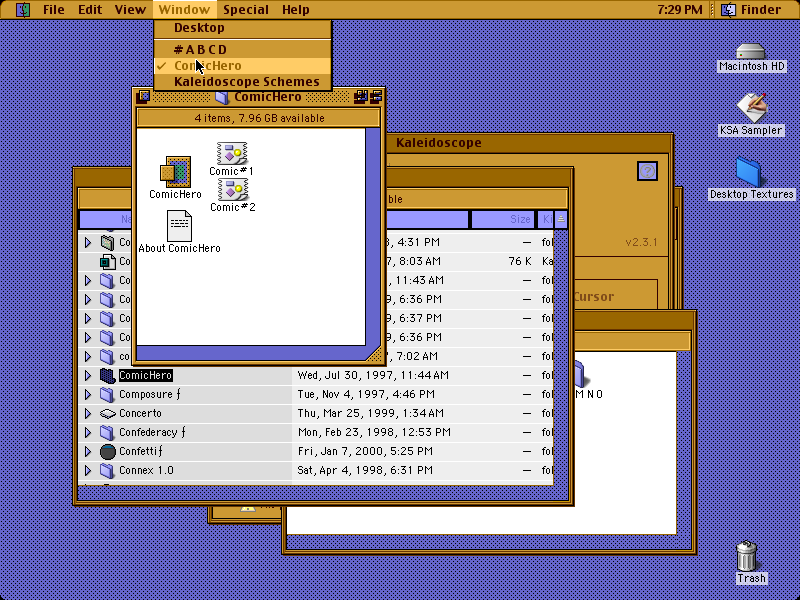Select the ComicHero scheme icon in ComicHero window
Screen dimensions: 800x600
[176, 172]
